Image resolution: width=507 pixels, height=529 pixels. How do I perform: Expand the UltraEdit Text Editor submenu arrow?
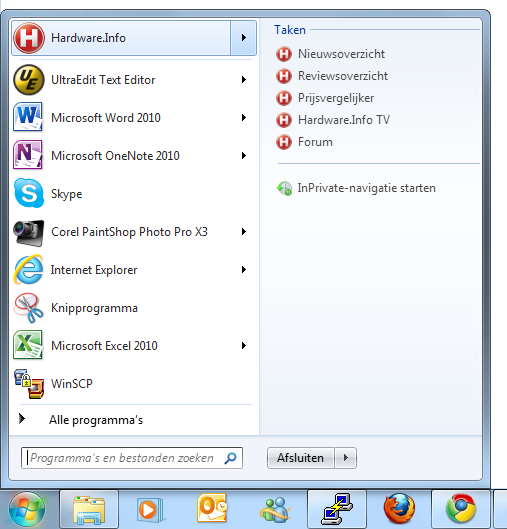(244, 80)
